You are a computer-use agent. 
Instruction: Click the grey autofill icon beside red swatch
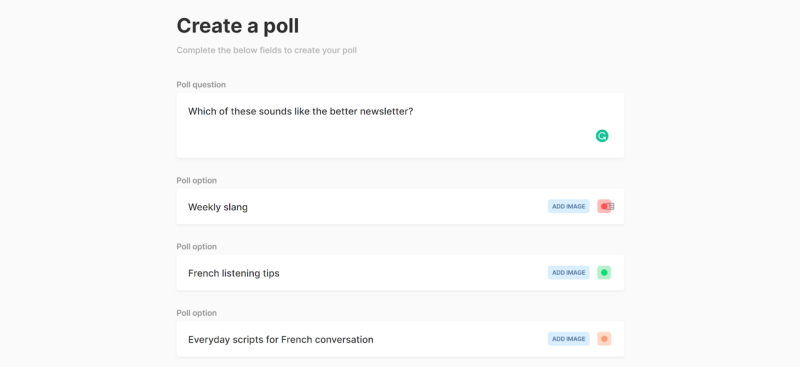tap(611, 206)
